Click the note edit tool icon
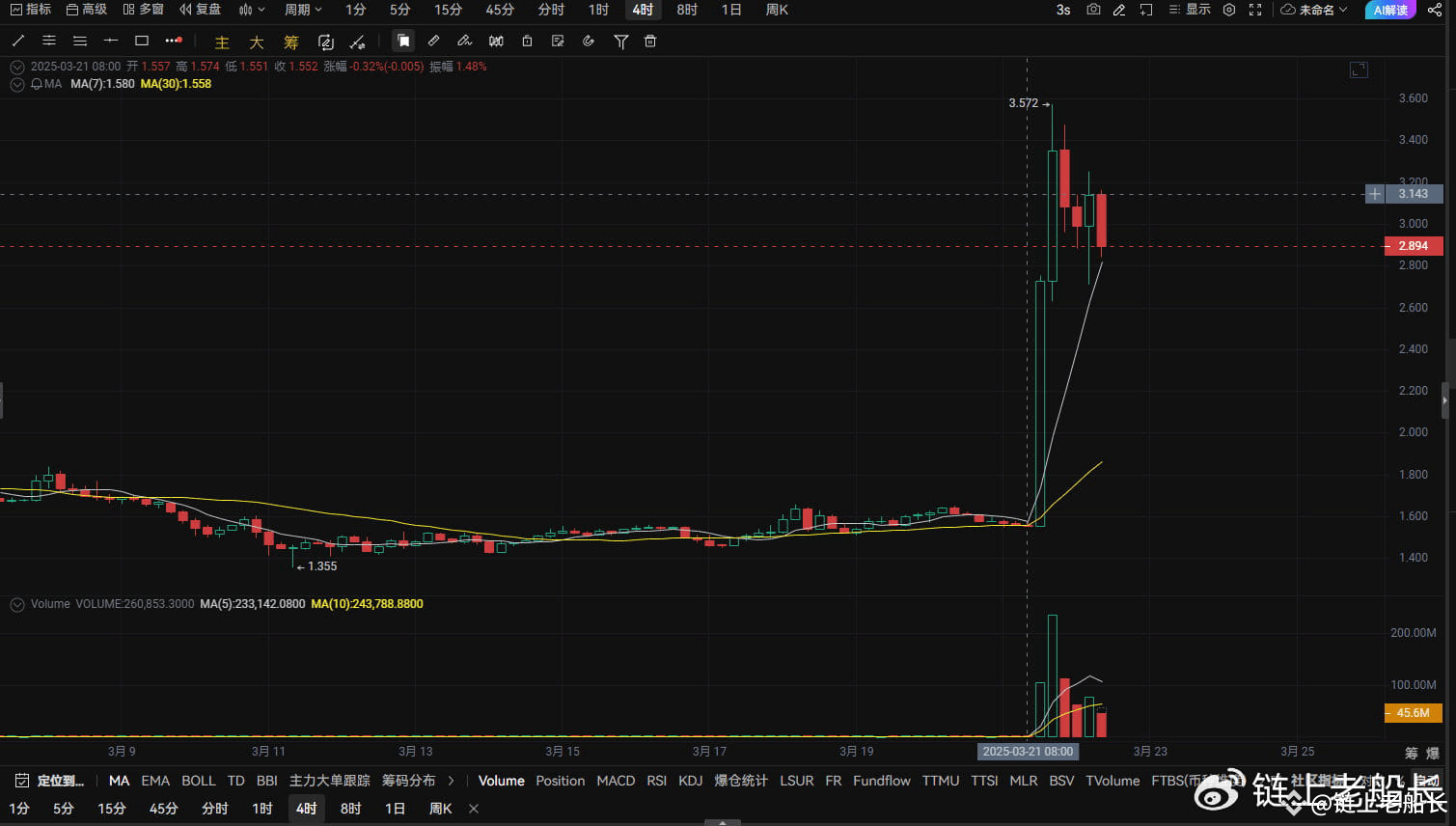The height and width of the screenshot is (826, 1456). [558, 41]
